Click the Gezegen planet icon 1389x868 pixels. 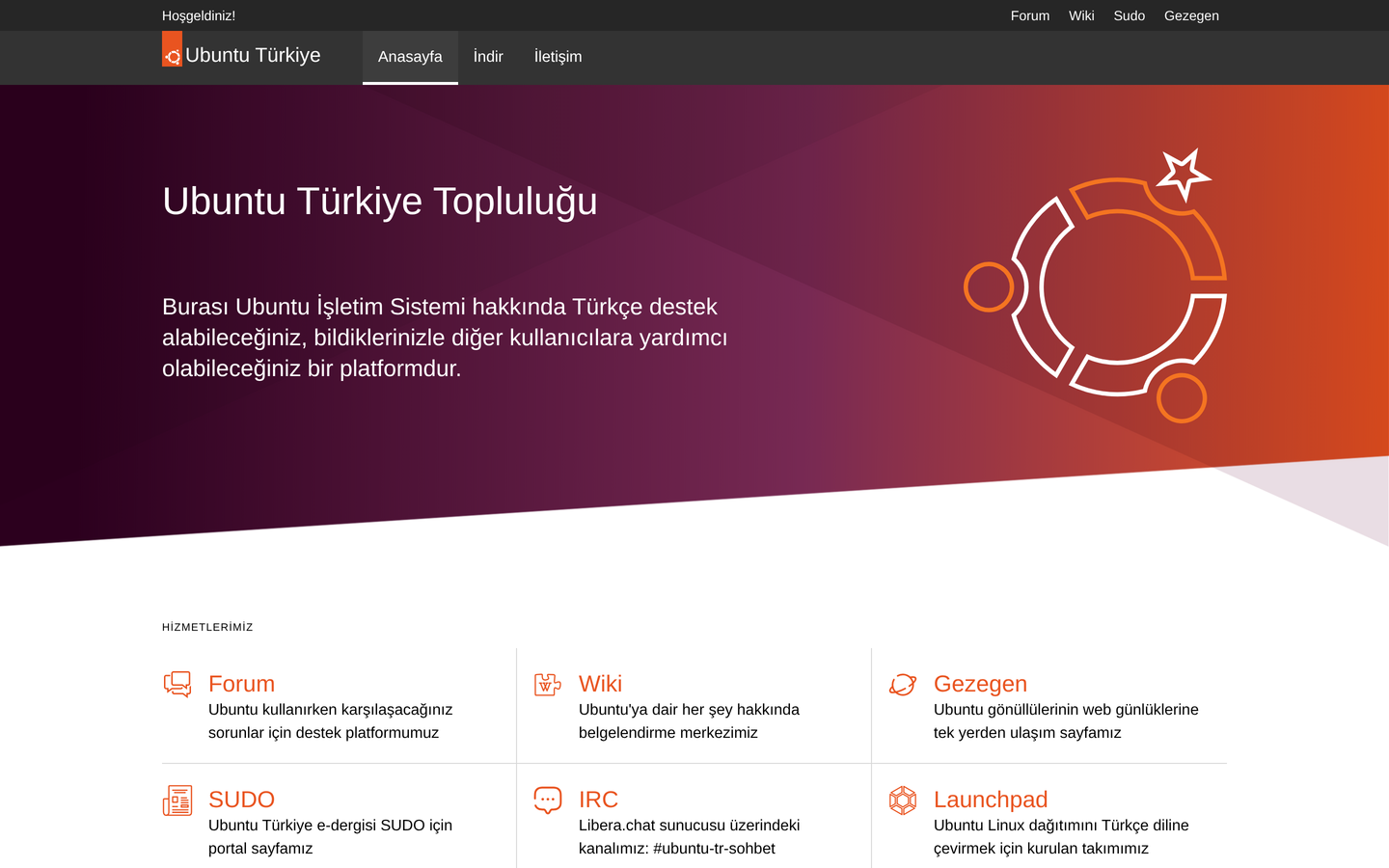tap(903, 685)
